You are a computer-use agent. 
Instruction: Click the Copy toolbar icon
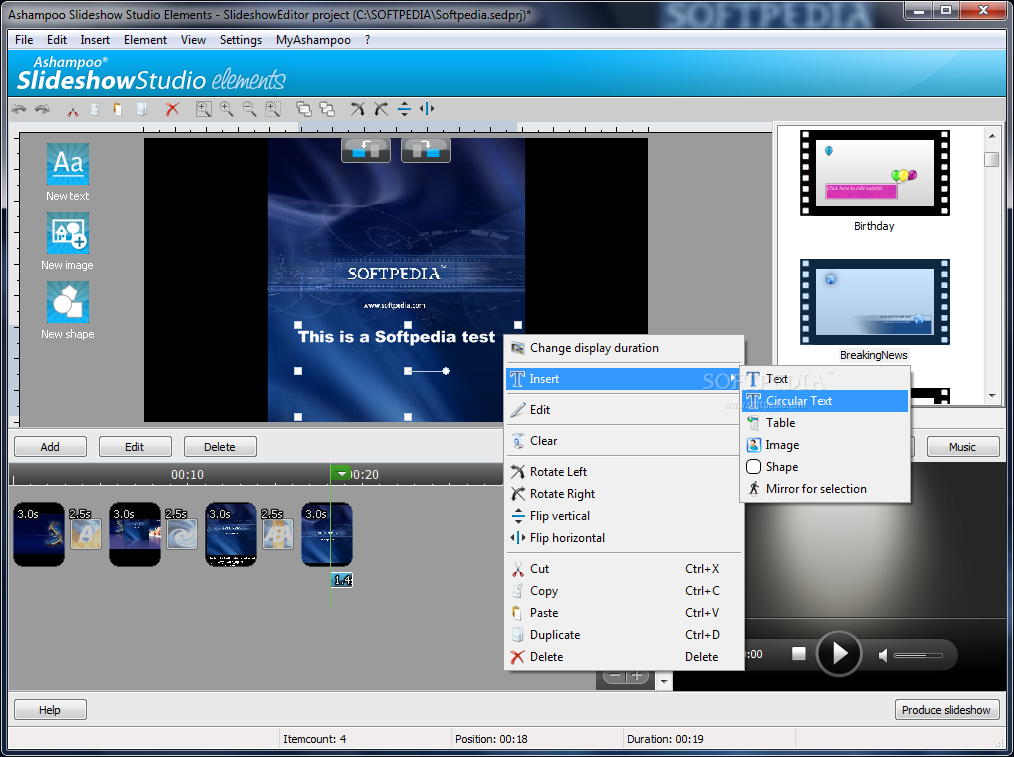[x=95, y=109]
